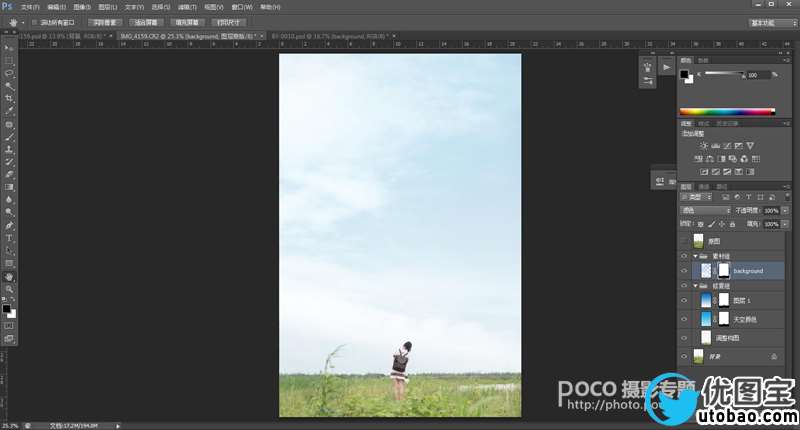
Task: Select the Move tool in the toolbox
Action: pos(9,48)
